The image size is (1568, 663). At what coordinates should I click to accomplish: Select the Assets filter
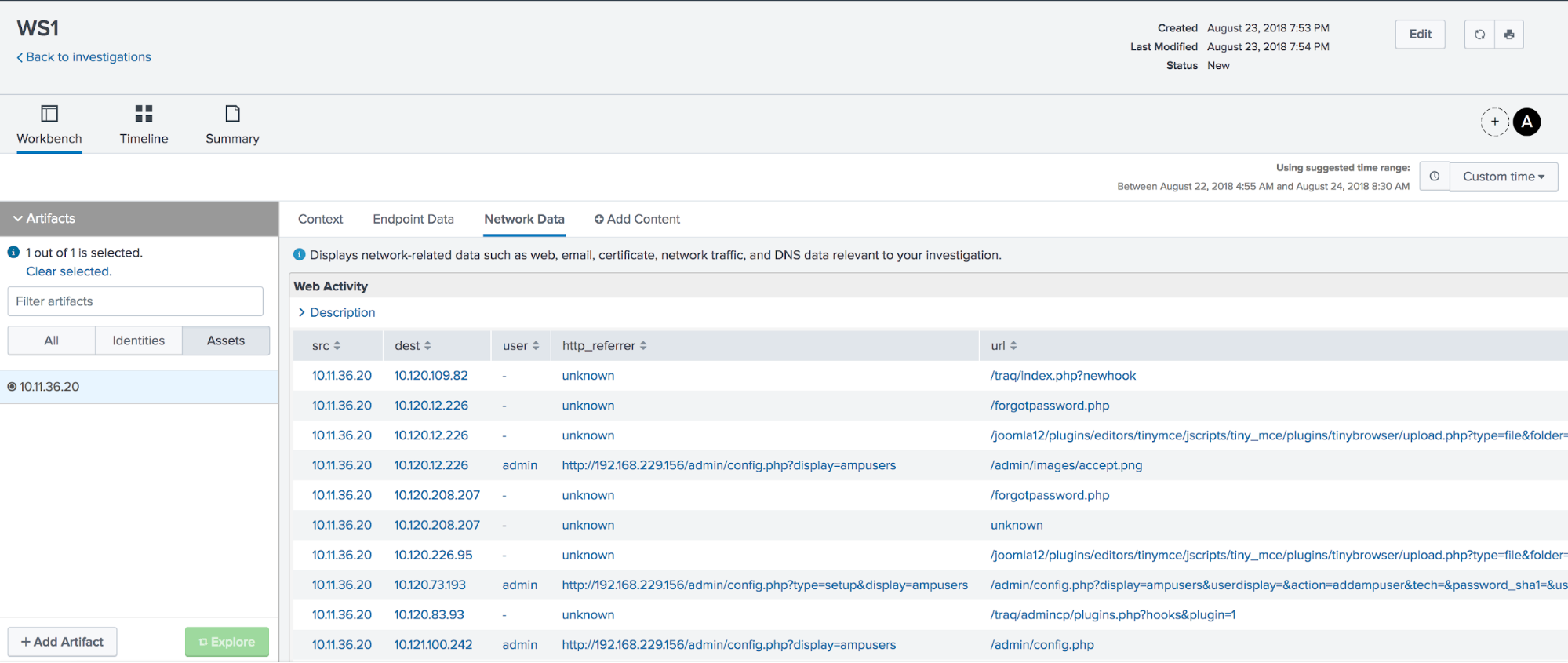[x=226, y=341]
